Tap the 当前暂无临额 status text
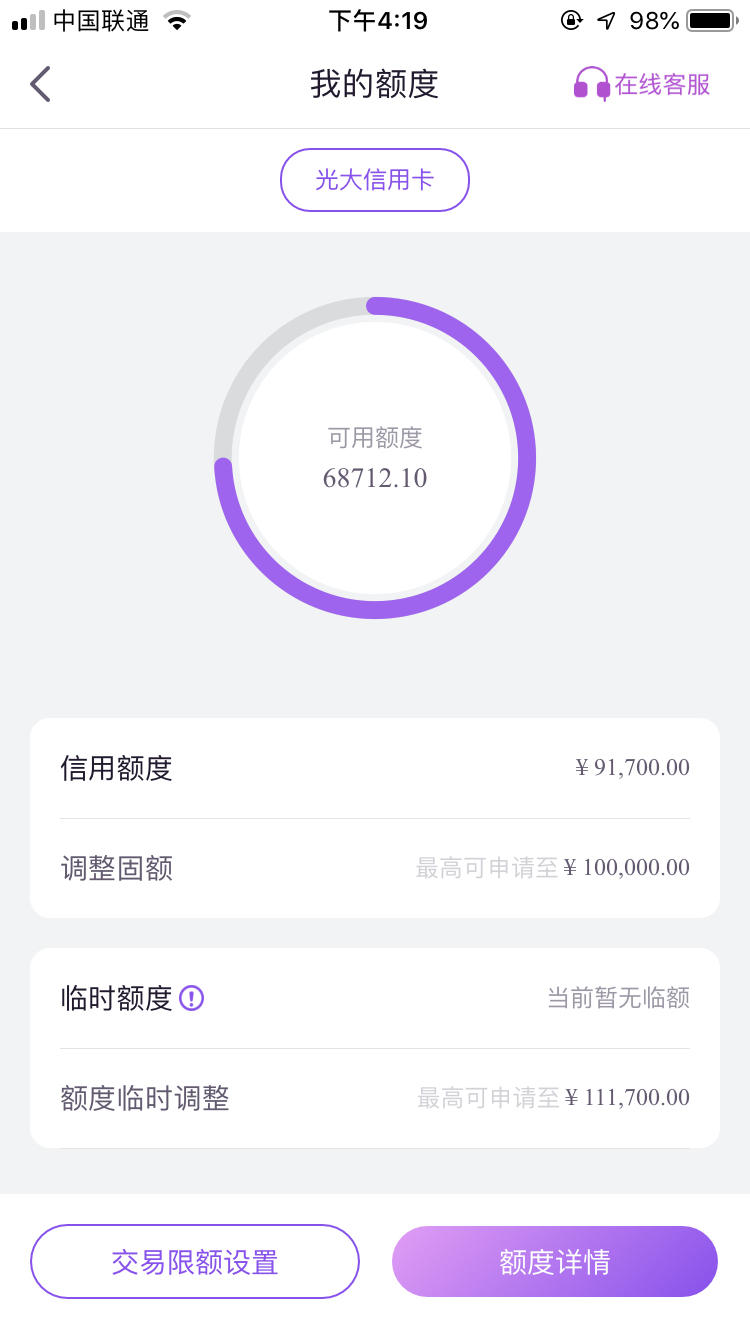750x1334 pixels. coord(618,998)
